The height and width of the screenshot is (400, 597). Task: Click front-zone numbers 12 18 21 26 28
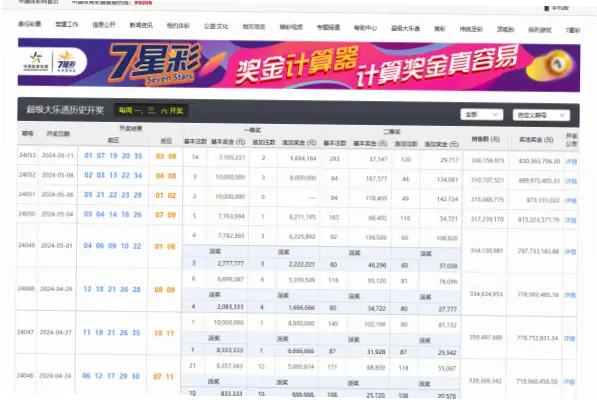[112, 289]
